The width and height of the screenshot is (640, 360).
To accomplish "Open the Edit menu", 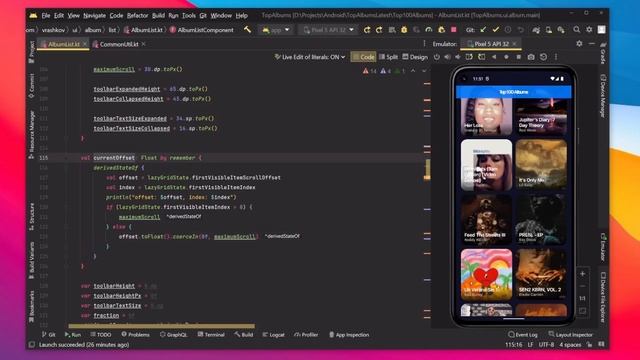I will pyautogui.click(x=59, y=16).
